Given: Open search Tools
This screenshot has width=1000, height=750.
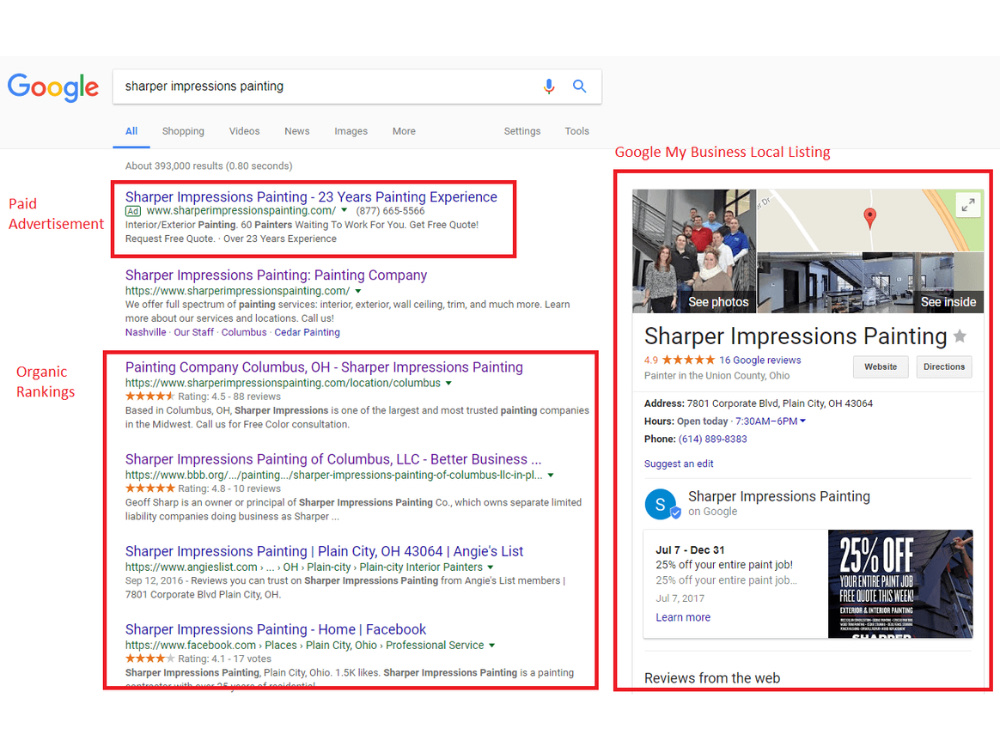Looking at the screenshot, I should point(577,131).
